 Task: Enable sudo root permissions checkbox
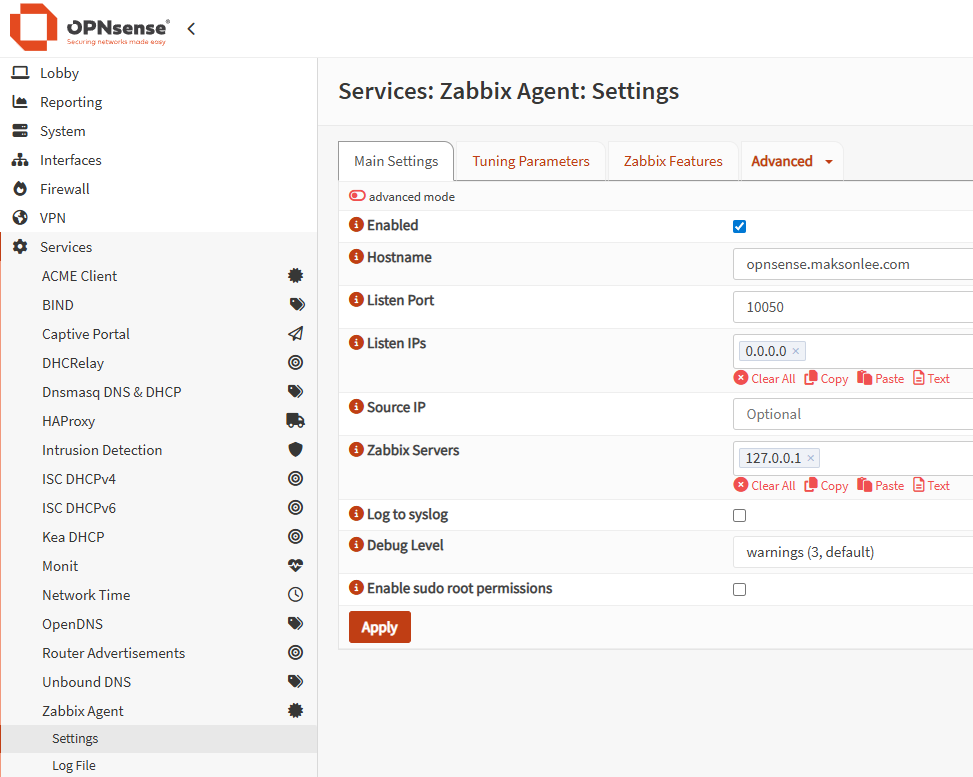tap(739, 589)
